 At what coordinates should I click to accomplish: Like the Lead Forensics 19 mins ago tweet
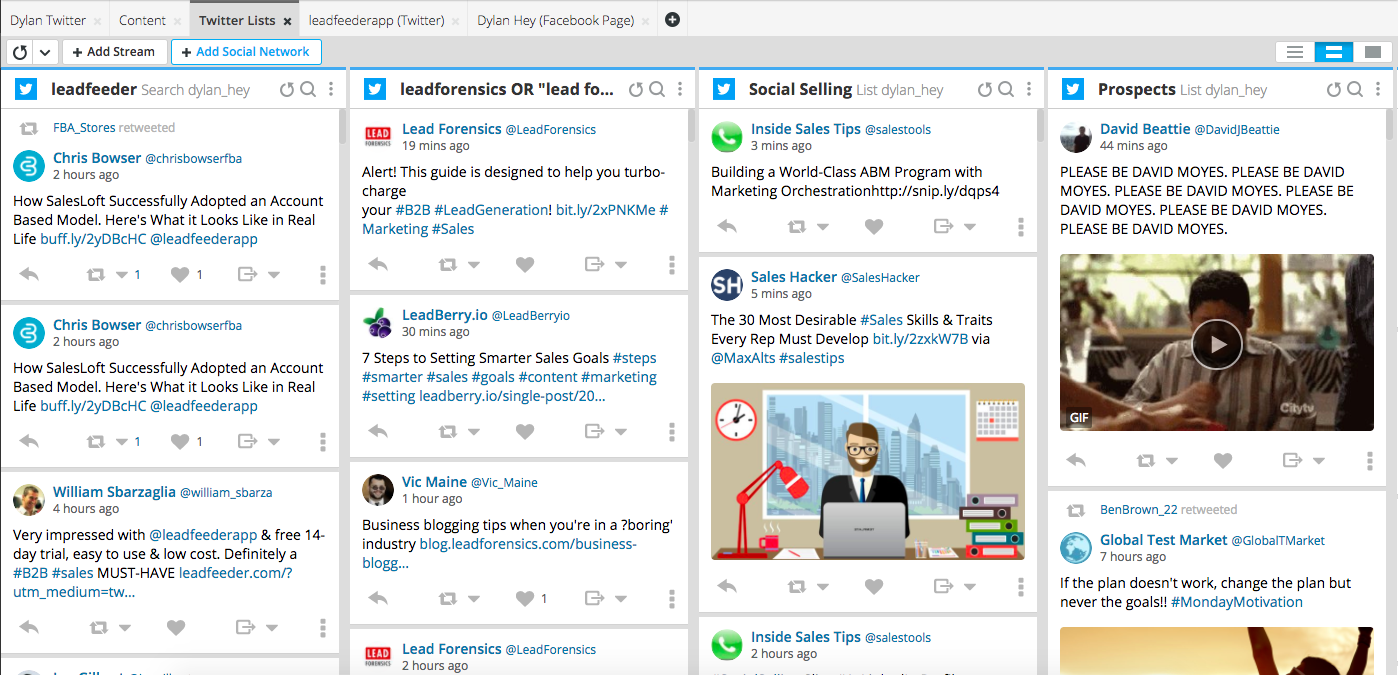[x=525, y=265]
